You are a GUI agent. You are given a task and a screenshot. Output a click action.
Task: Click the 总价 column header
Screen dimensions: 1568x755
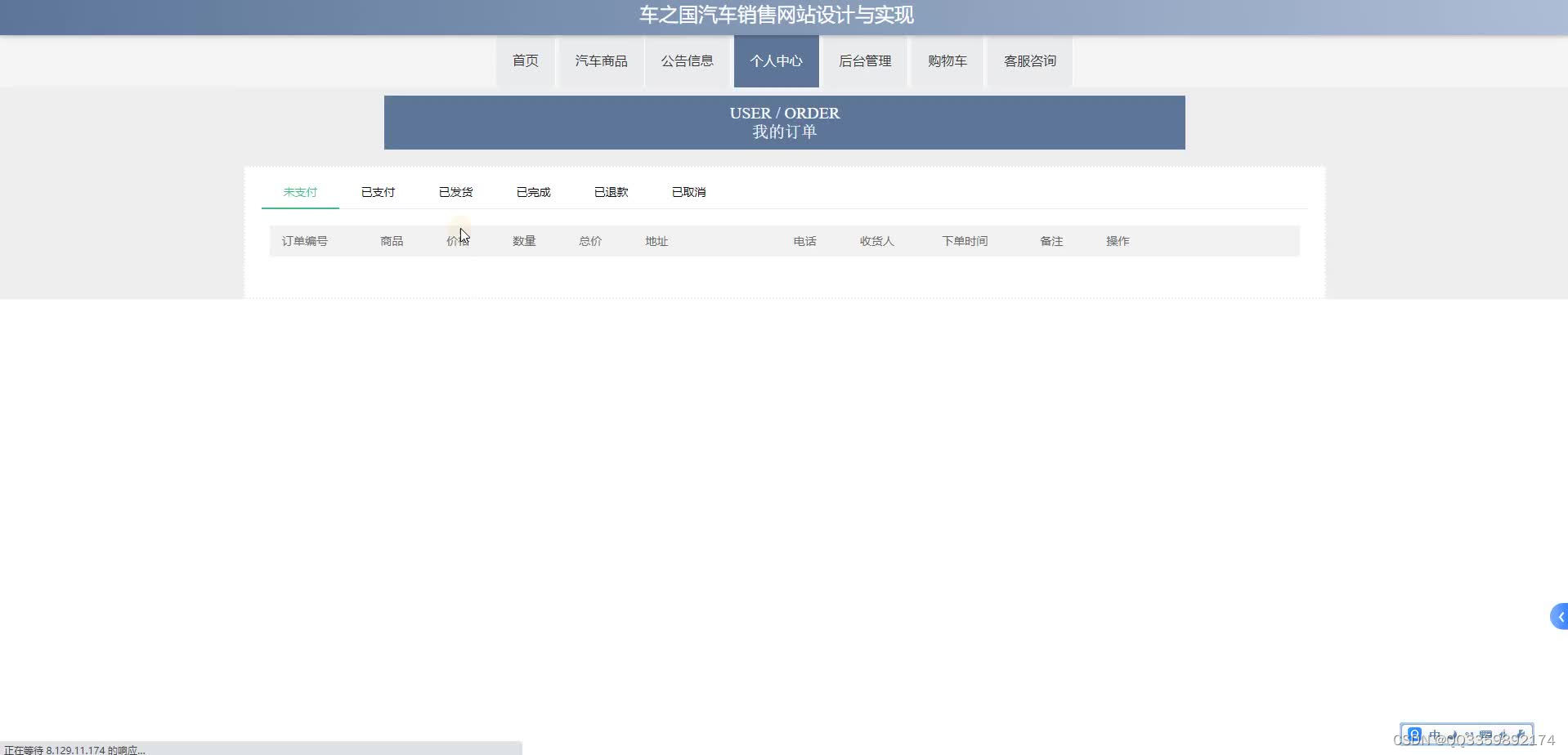(590, 241)
